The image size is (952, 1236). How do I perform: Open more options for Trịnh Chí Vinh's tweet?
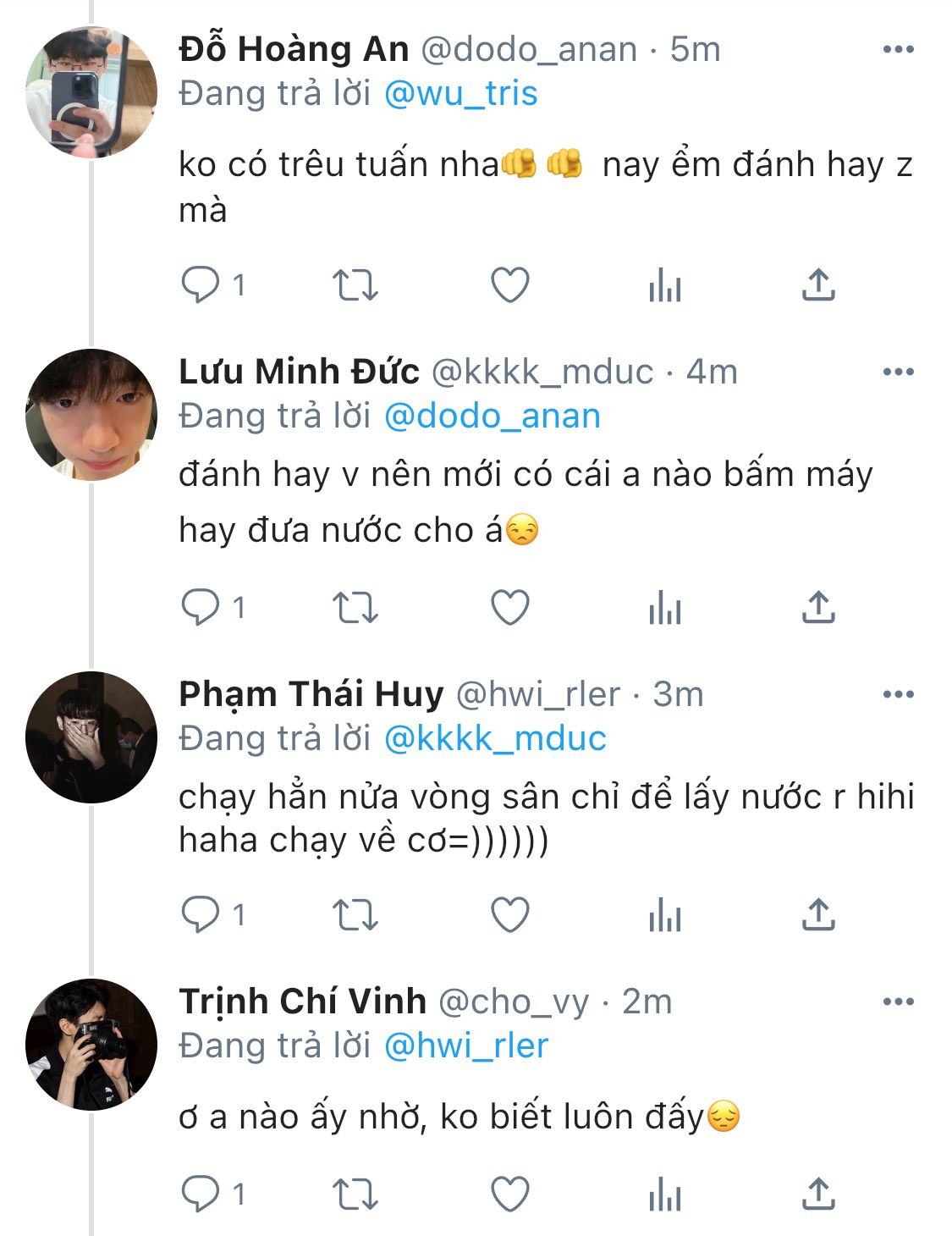click(x=898, y=1001)
